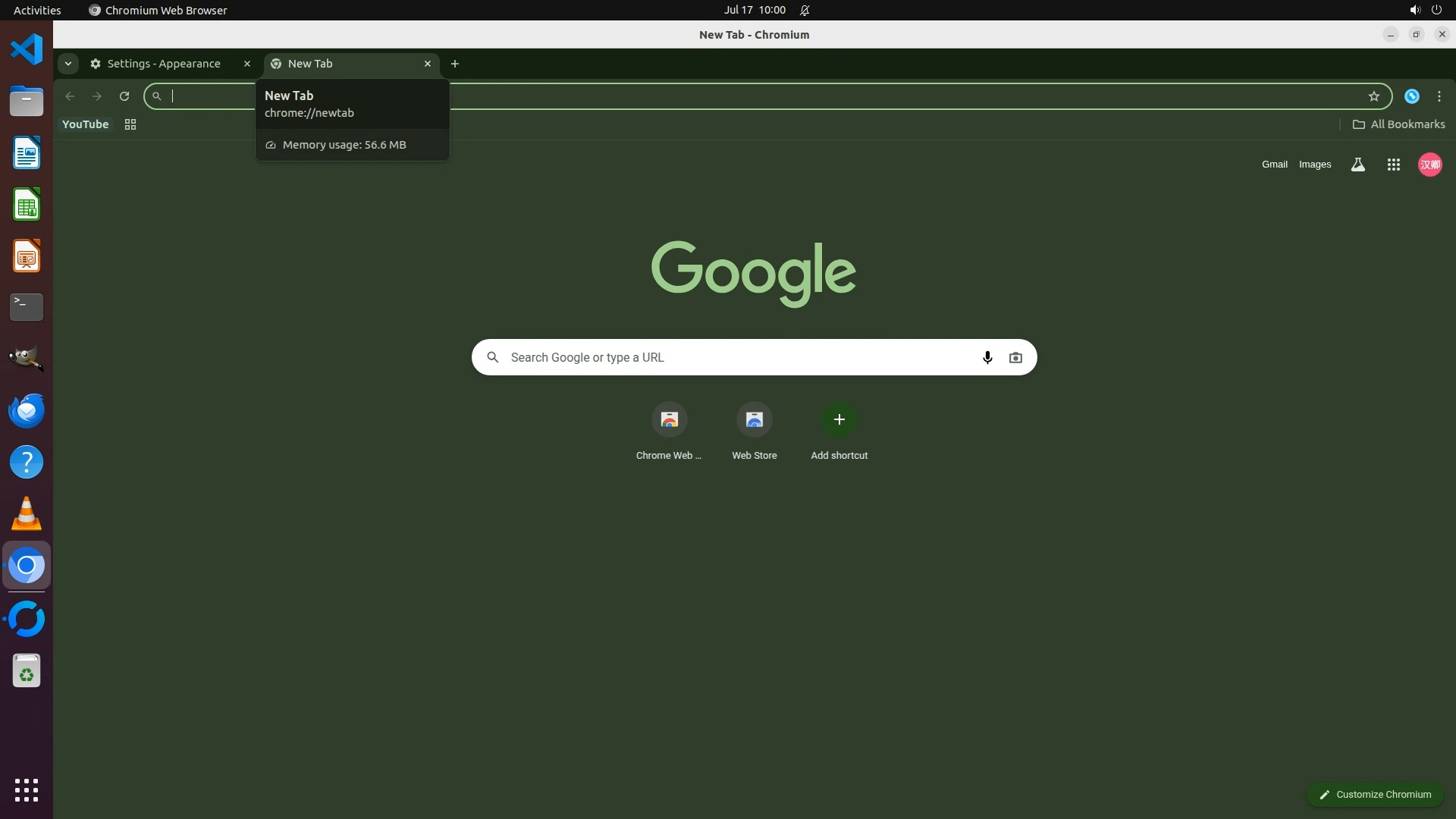Open the Chromium three-dot menu
This screenshot has height=819, width=1456.
tap(1439, 96)
